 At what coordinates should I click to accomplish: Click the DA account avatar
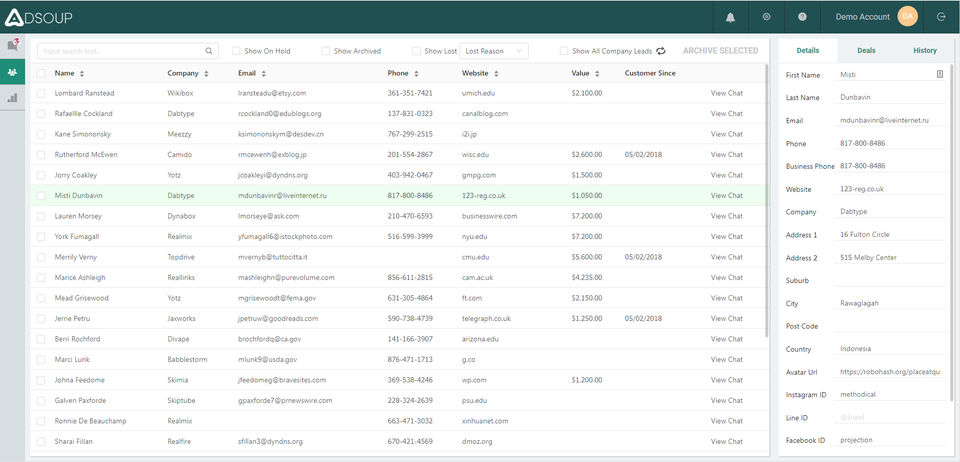(x=907, y=17)
